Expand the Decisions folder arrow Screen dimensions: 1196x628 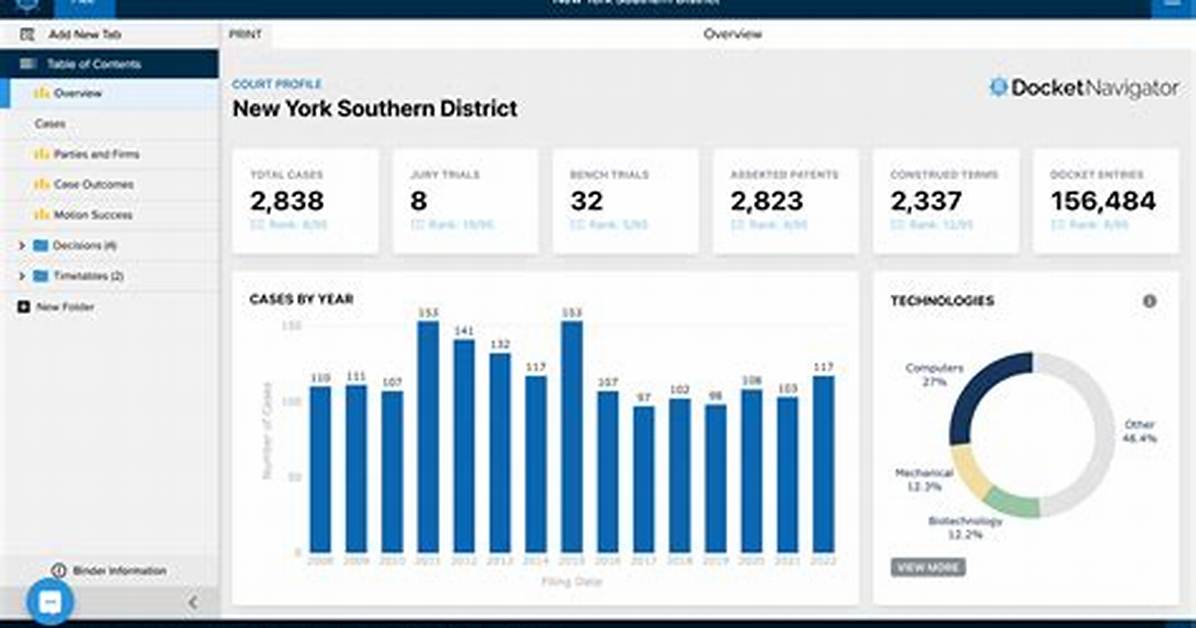21,246
